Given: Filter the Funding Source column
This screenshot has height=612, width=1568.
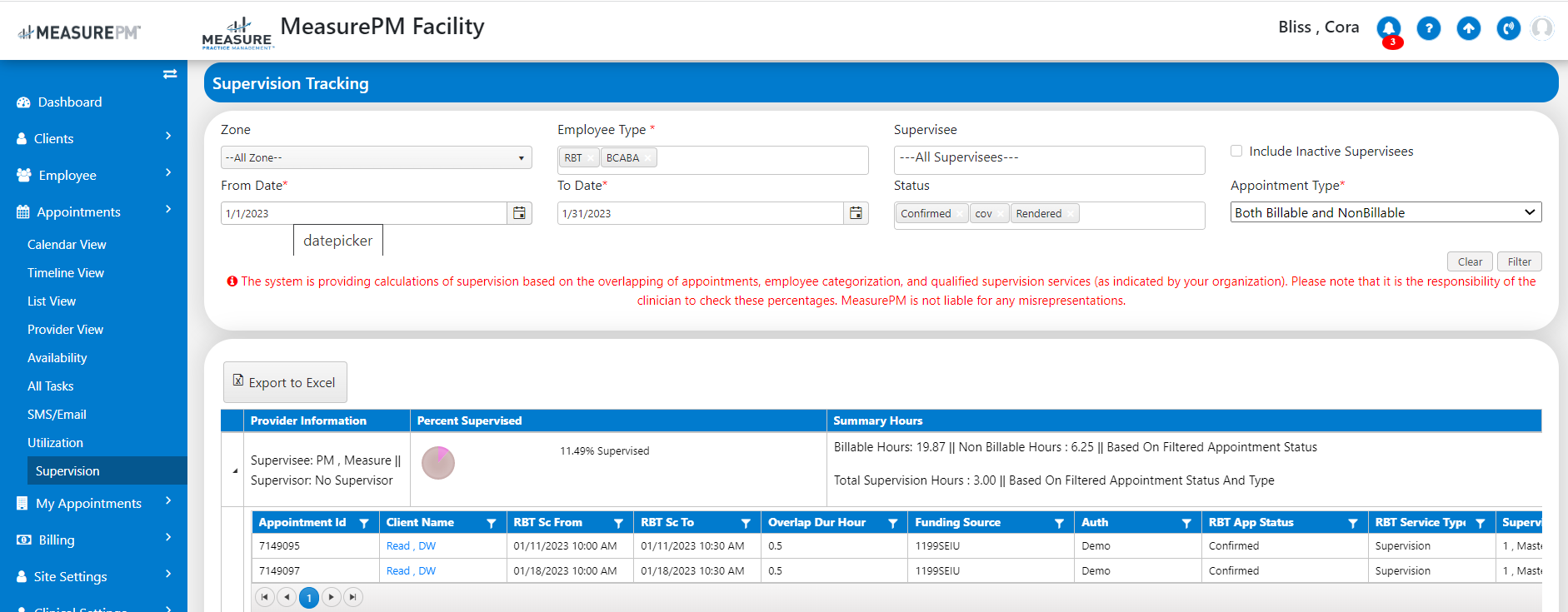Looking at the screenshot, I should (1060, 523).
